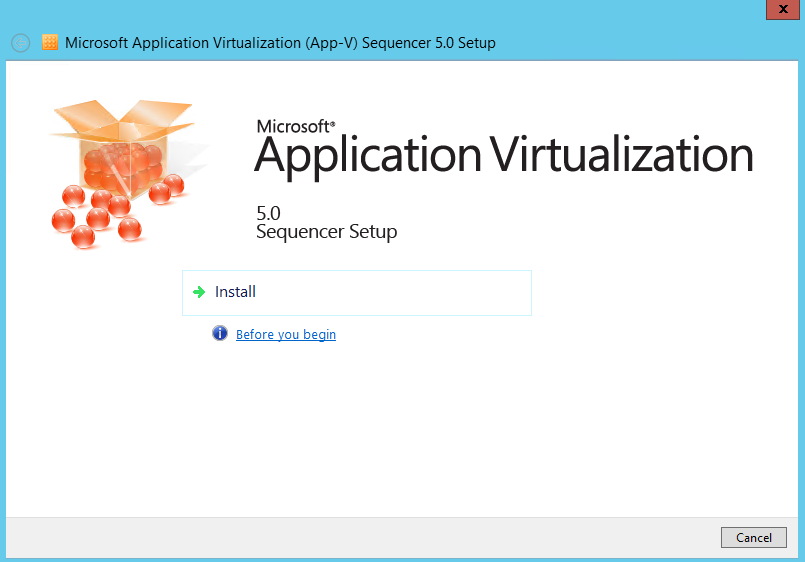Close the setup window
Screen dimensions: 805x562
[x=783, y=9]
